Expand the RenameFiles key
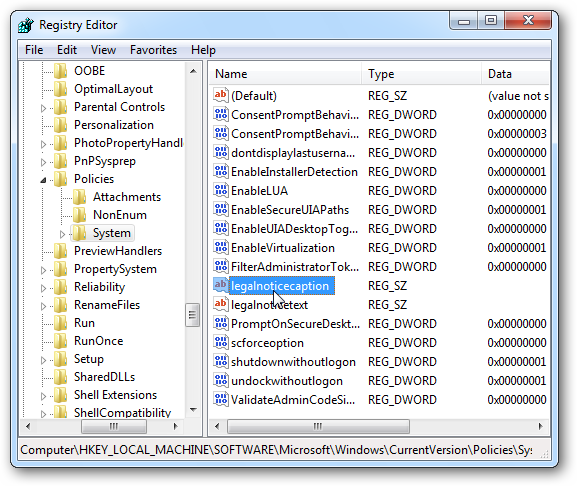This screenshot has width=577, height=486. coord(43,306)
